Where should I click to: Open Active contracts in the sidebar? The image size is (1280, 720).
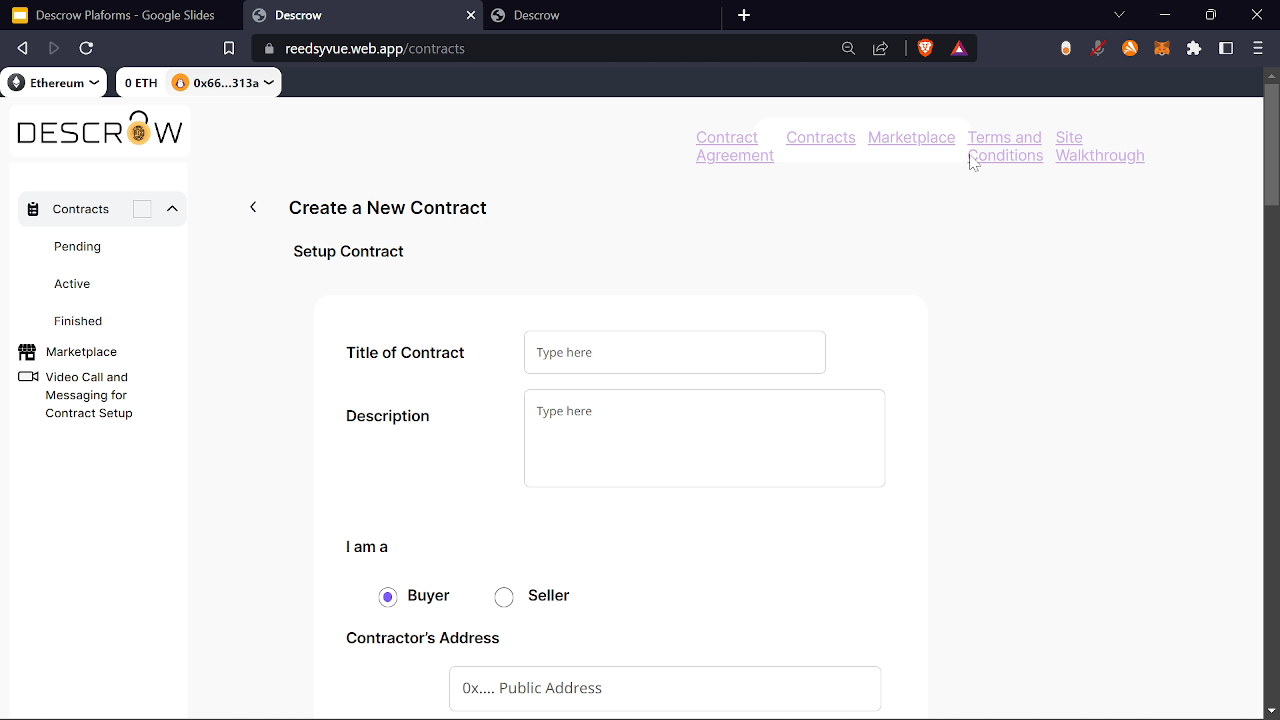point(72,284)
